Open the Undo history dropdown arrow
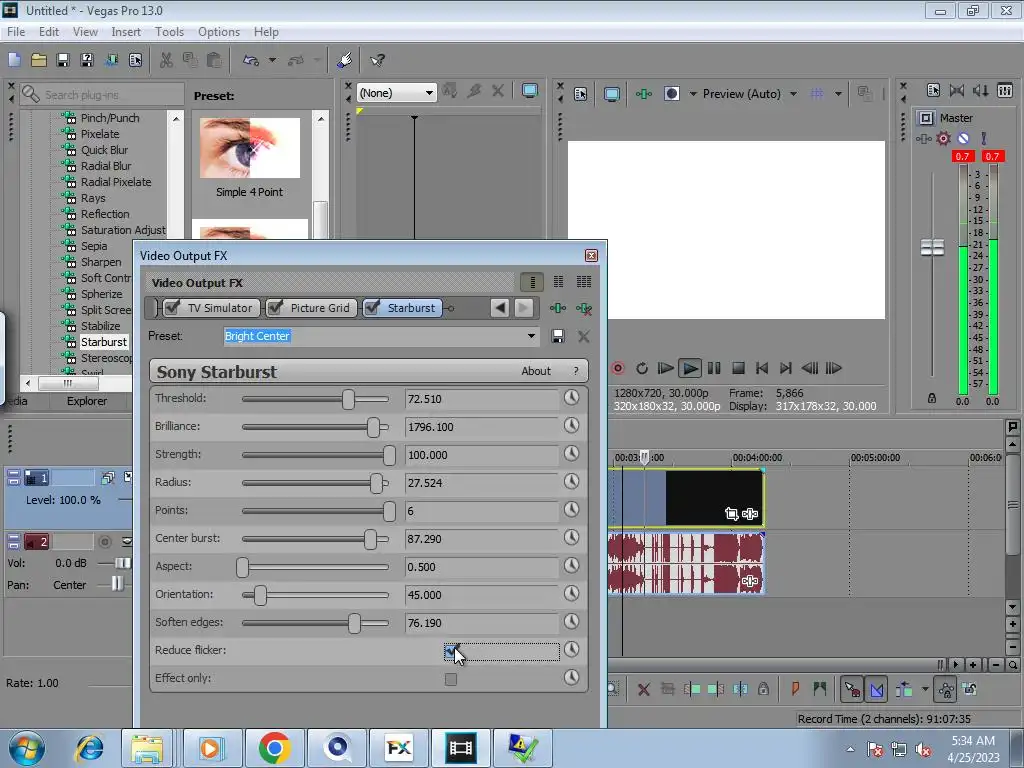Image resolution: width=1024 pixels, height=768 pixels. (x=272, y=60)
